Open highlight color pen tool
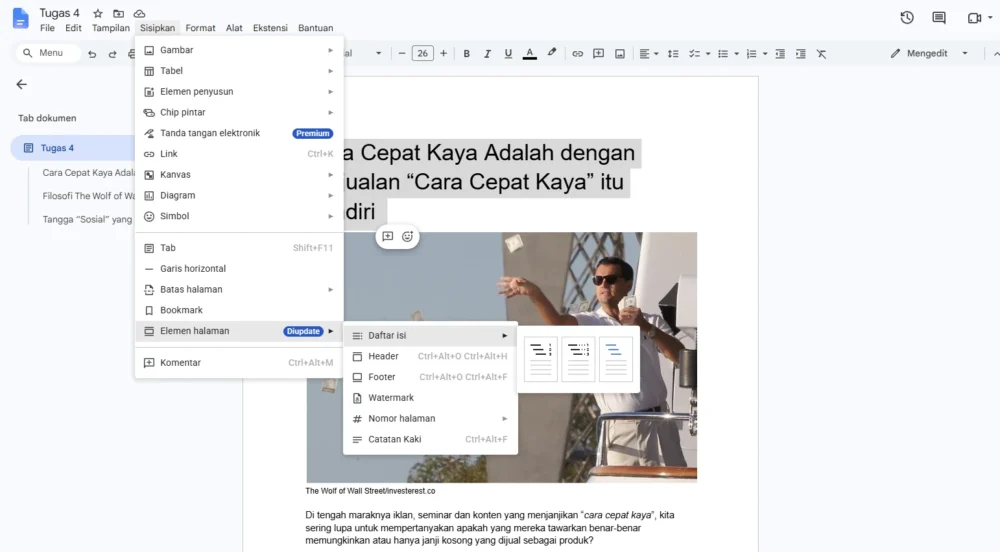The width and height of the screenshot is (1000, 552). [552, 53]
